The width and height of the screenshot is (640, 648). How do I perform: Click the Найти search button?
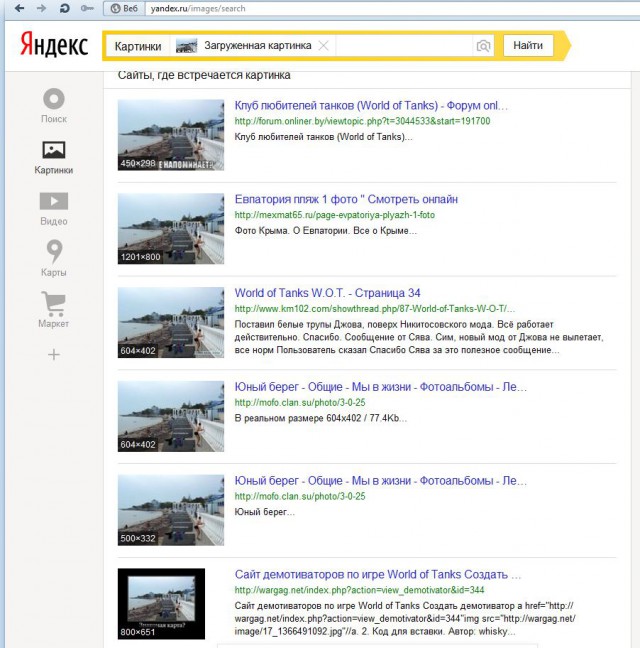click(528, 45)
